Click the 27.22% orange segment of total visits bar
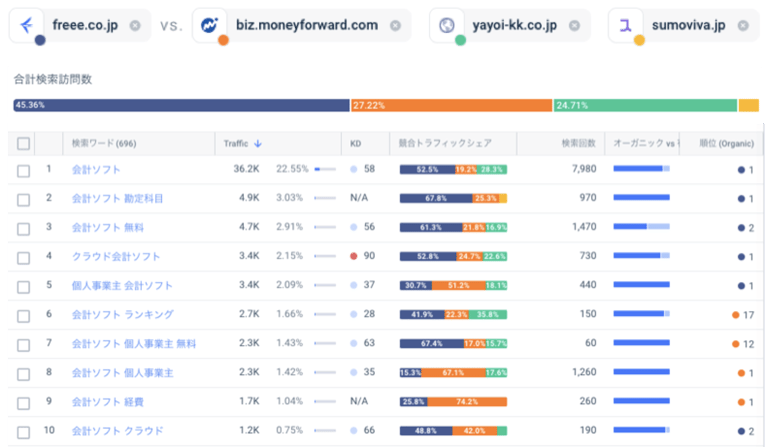765x447 pixels. point(451,105)
